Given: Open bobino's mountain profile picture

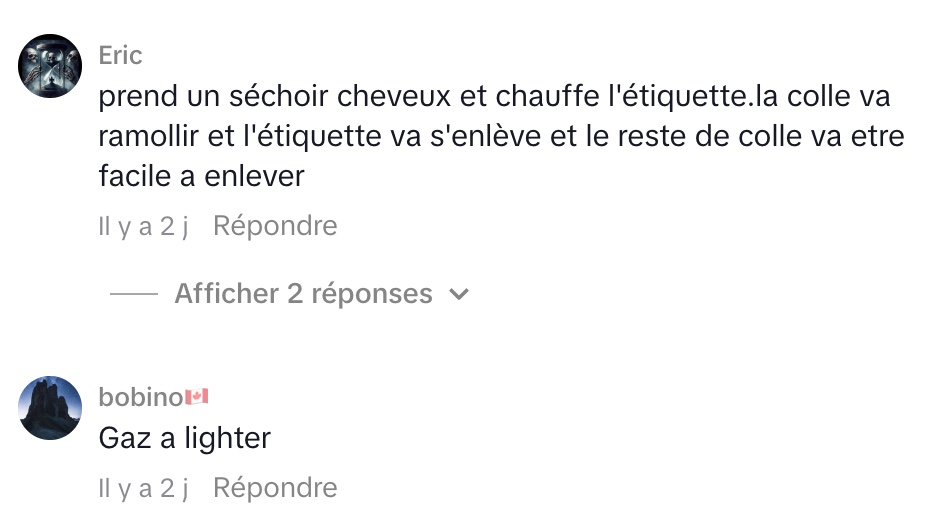Looking at the screenshot, I should coord(50,408).
